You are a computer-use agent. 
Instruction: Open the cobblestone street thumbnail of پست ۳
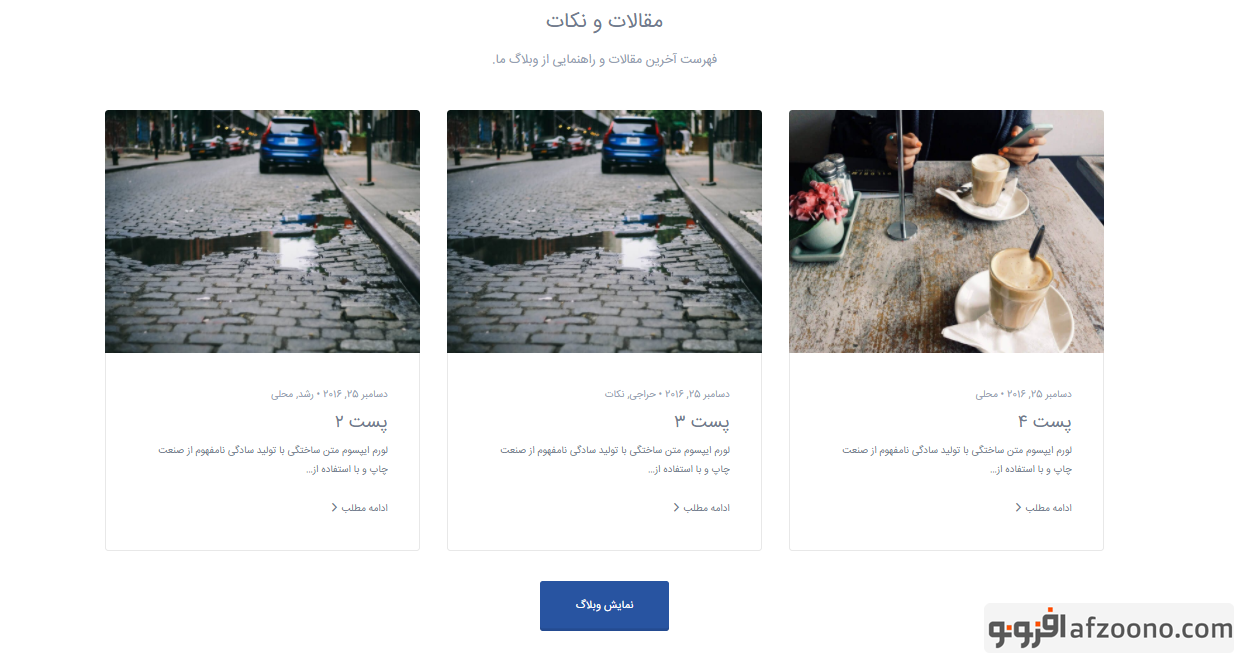(604, 231)
